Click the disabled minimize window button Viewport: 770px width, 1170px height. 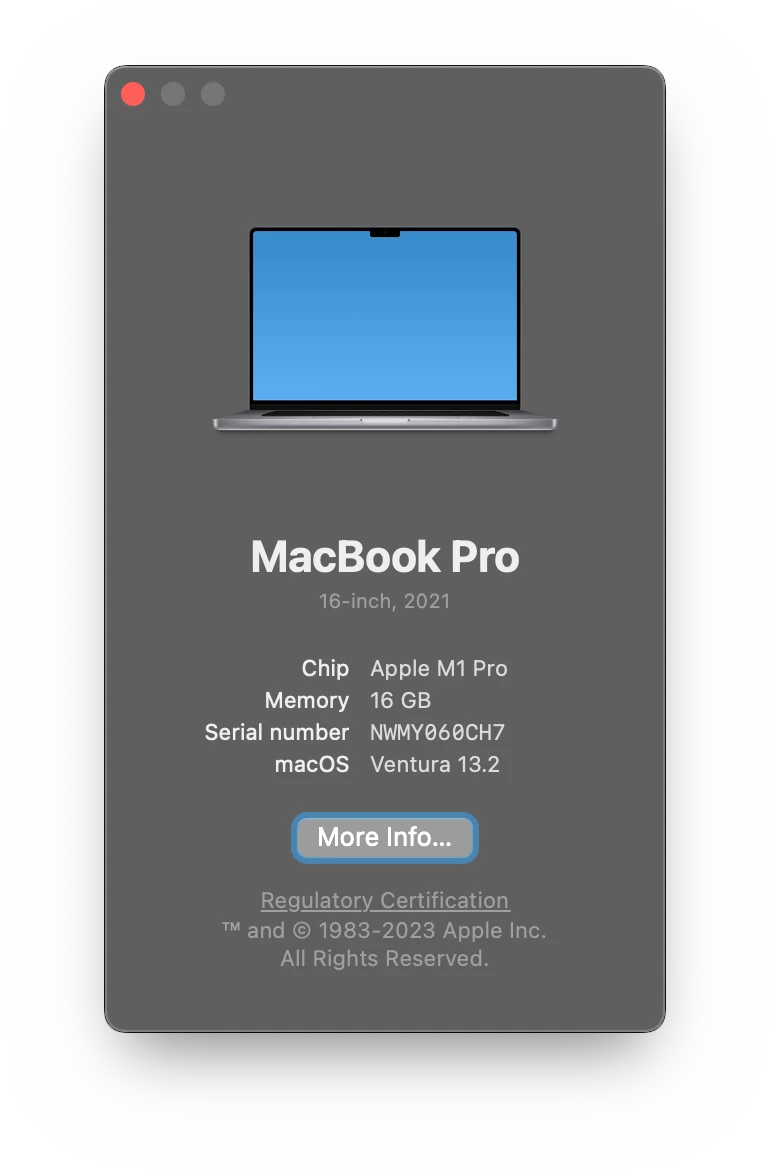pyautogui.click(x=173, y=94)
